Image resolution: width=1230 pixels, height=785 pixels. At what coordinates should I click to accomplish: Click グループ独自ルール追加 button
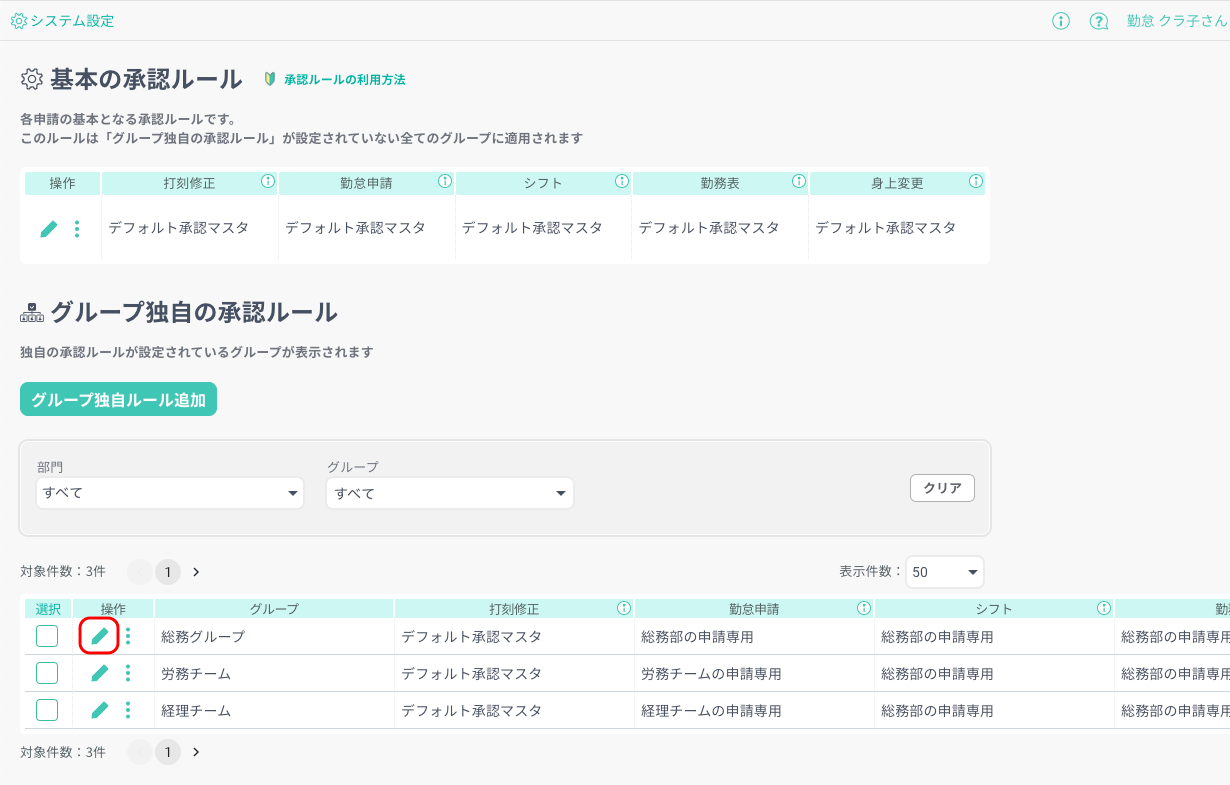pos(119,399)
